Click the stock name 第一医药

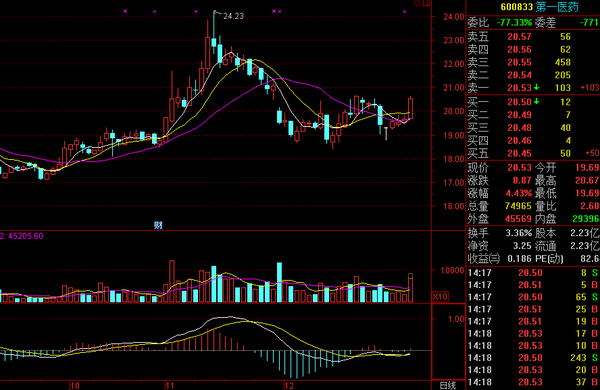(556, 7)
